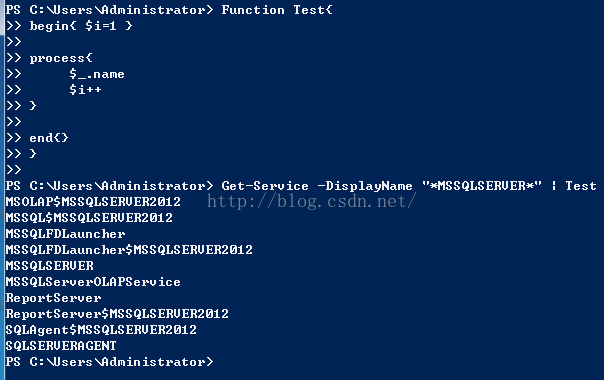Screen dimensions: 604x380
Task: Click the -DisplayName parameter text
Action: 365,186
